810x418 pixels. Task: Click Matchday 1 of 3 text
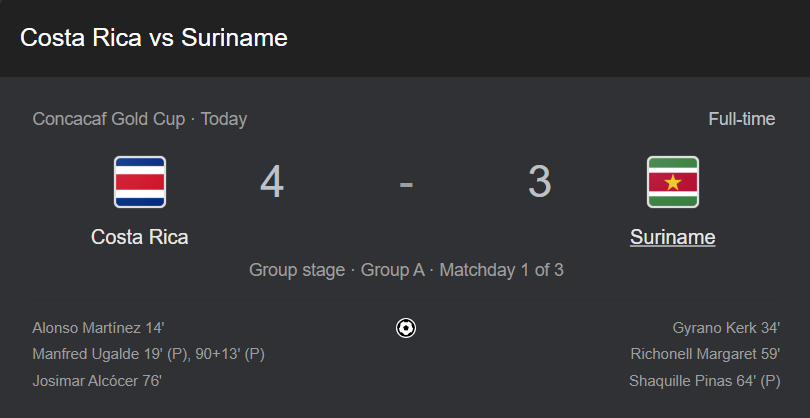tap(502, 270)
